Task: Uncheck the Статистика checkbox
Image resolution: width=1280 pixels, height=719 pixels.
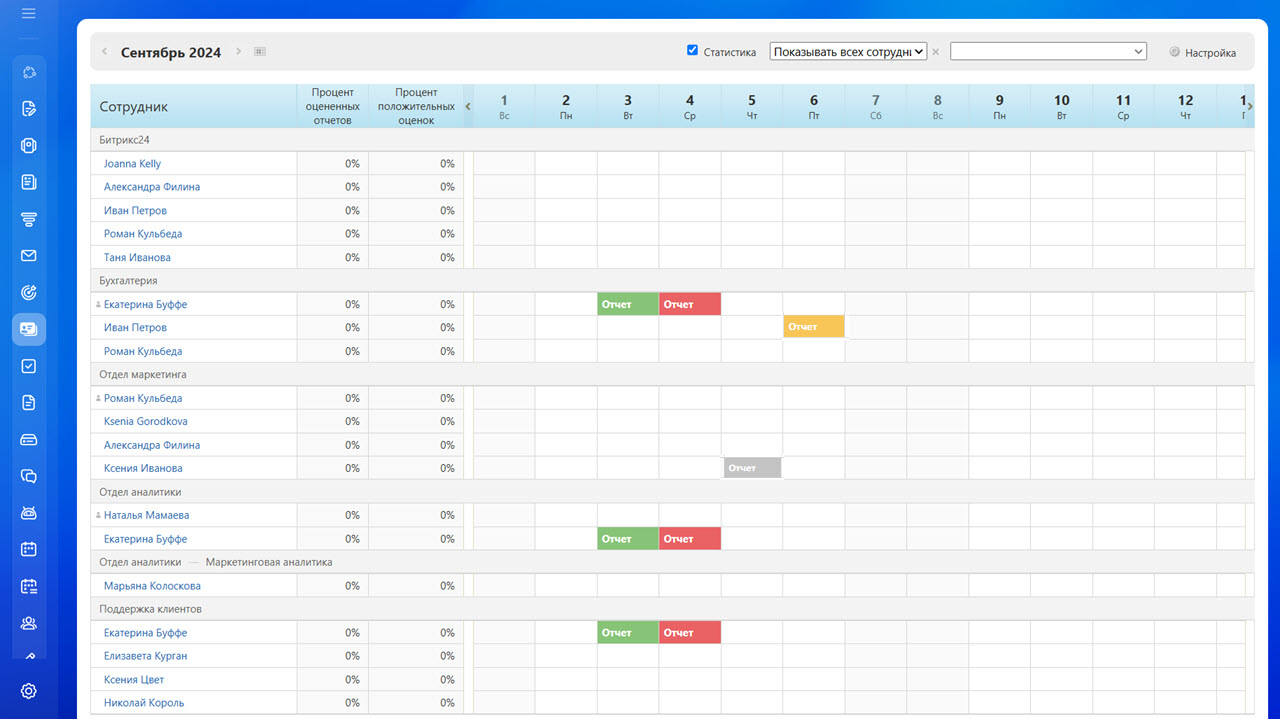Action: [x=692, y=50]
